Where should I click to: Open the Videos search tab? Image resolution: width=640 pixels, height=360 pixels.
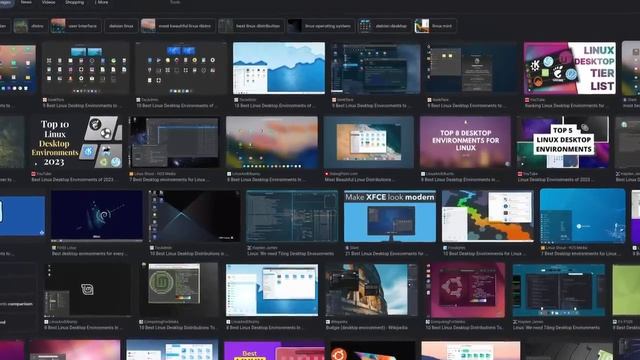[x=48, y=2]
